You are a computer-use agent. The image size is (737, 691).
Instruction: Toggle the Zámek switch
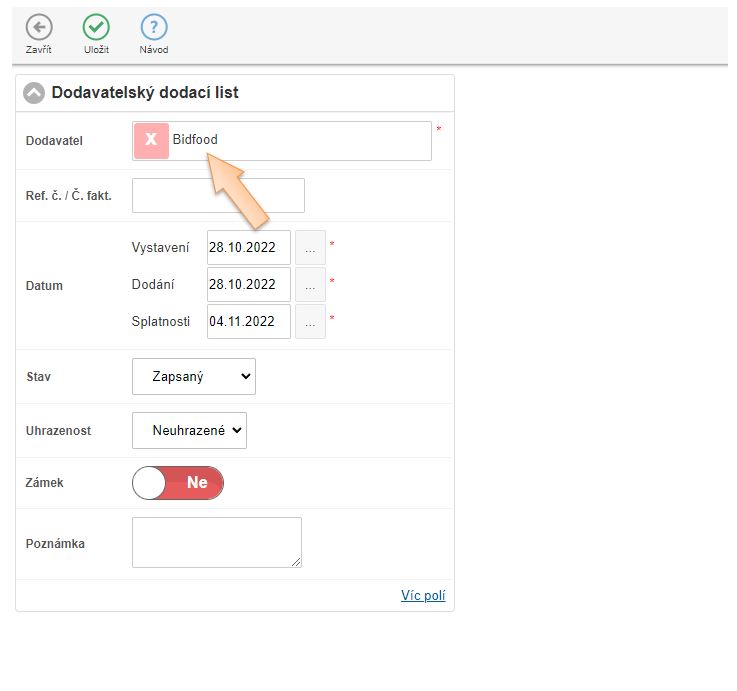coord(178,483)
